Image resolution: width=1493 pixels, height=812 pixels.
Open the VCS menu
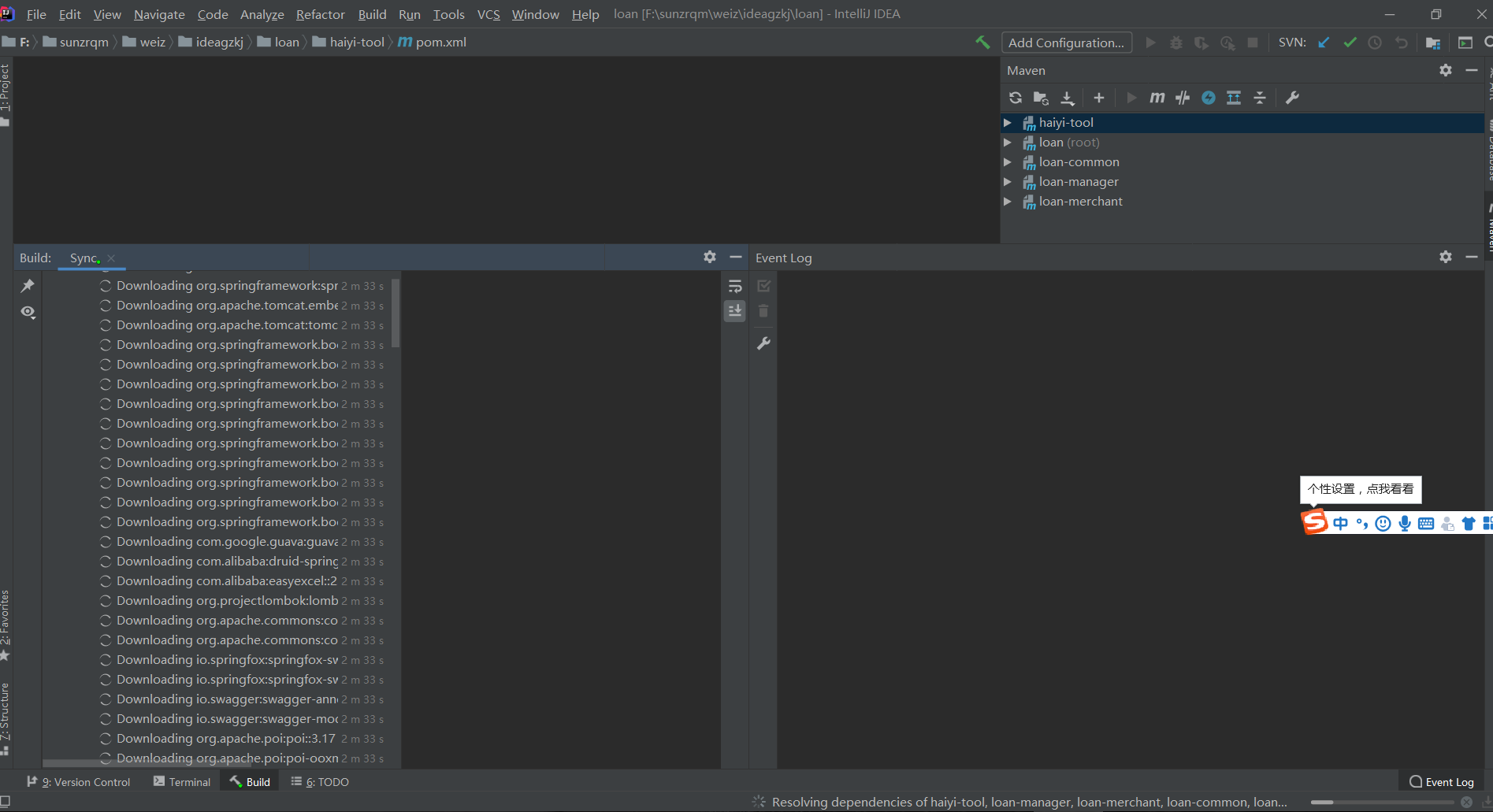click(x=488, y=14)
